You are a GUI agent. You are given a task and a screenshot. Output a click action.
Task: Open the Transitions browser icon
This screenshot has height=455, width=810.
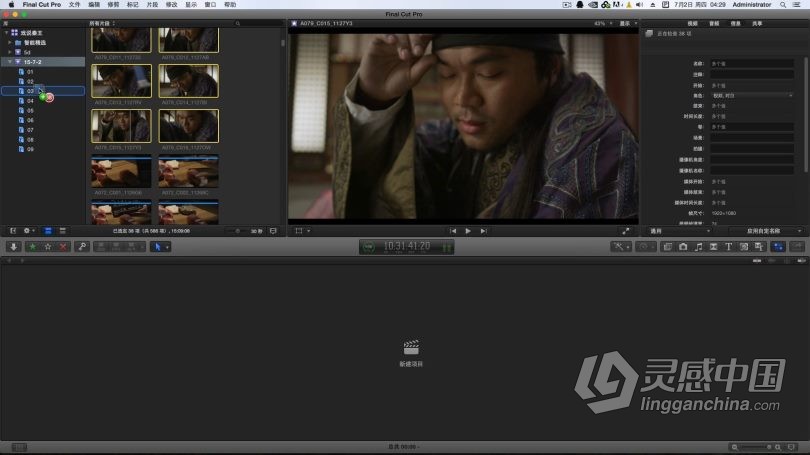(x=713, y=247)
